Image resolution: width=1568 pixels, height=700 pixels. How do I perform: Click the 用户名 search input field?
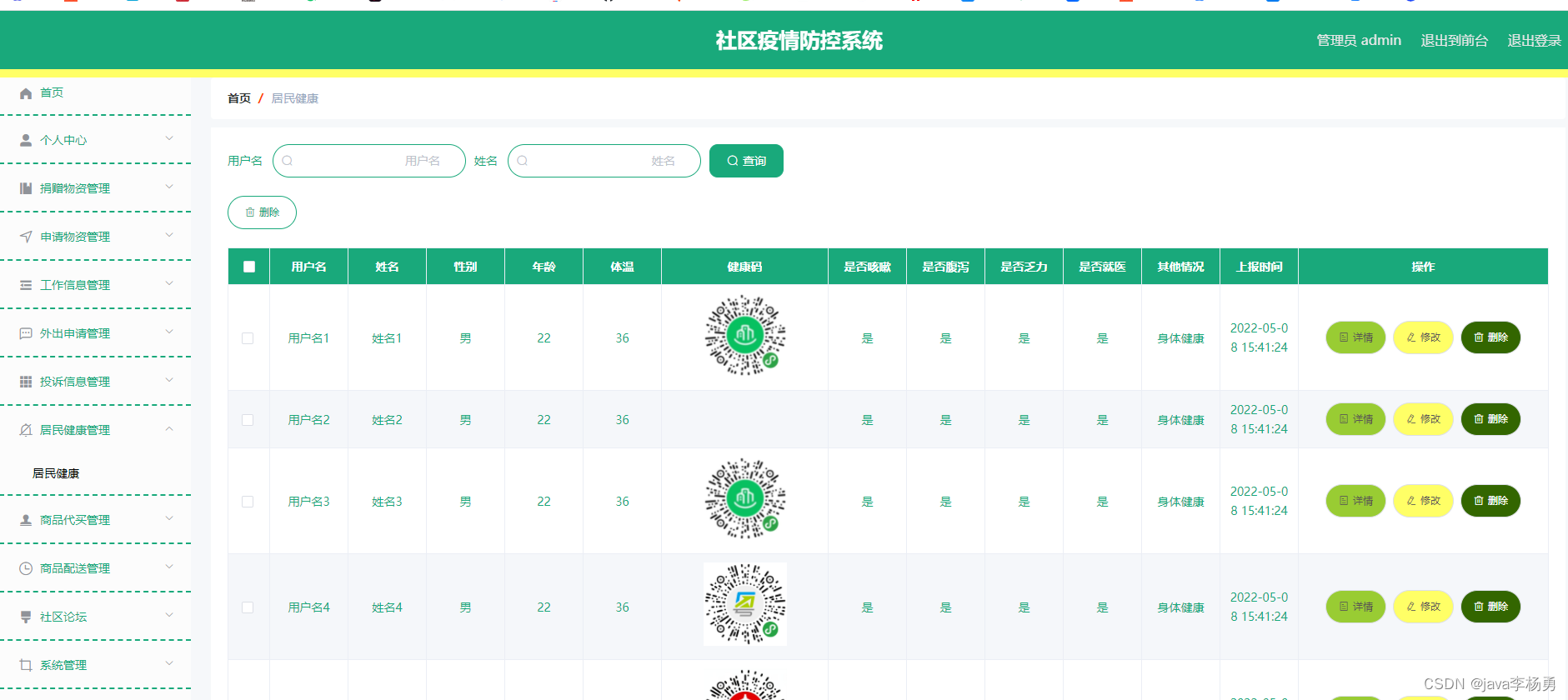[x=368, y=161]
